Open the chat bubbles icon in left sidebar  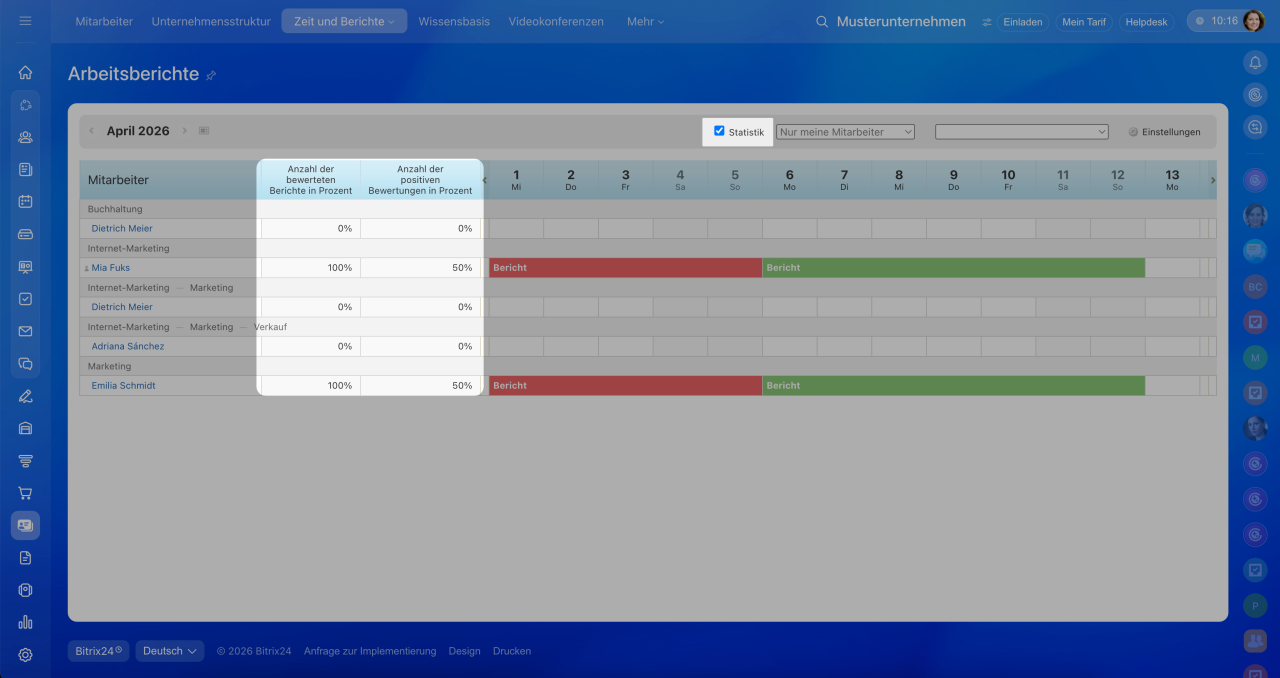(25, 363)
